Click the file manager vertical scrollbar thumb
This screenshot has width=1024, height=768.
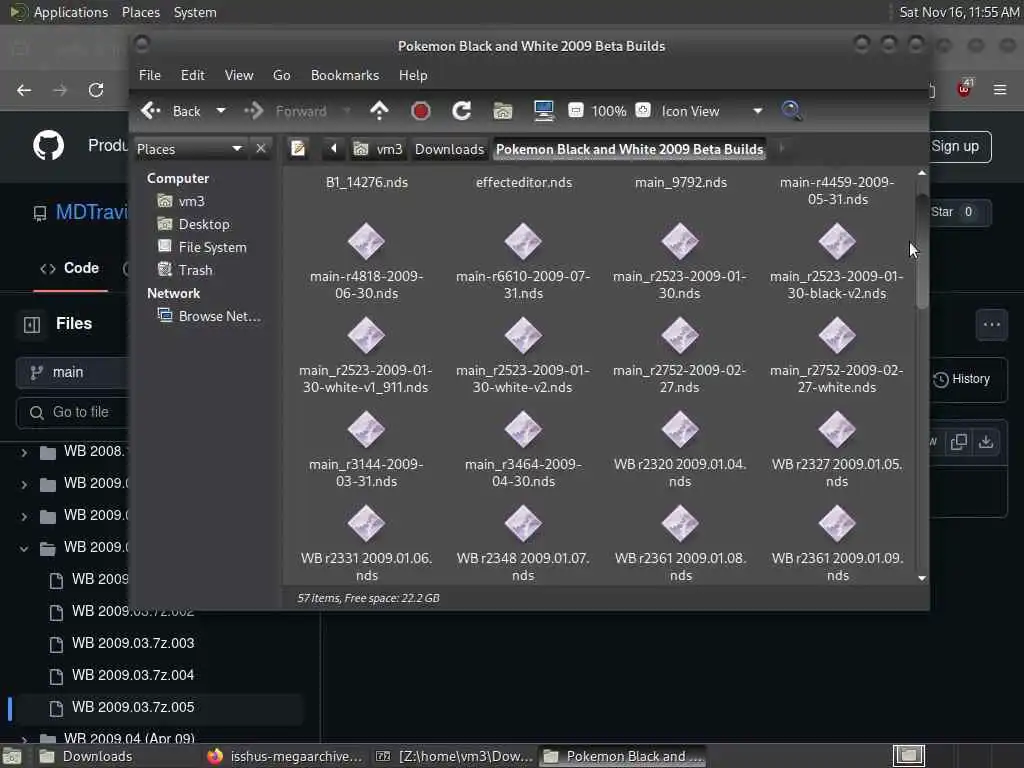921,251
